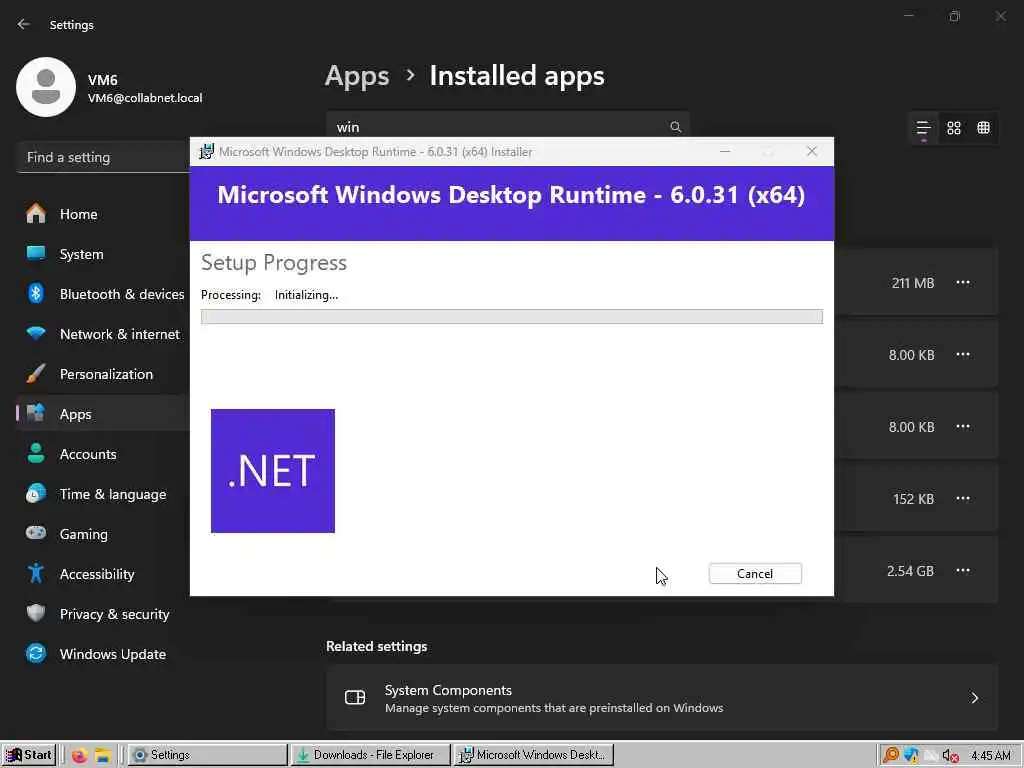The width and height of the screenshot is (1024, 768).
Task: Click the Personalization paintbrush icon
Action: click(x=36, y=374)
